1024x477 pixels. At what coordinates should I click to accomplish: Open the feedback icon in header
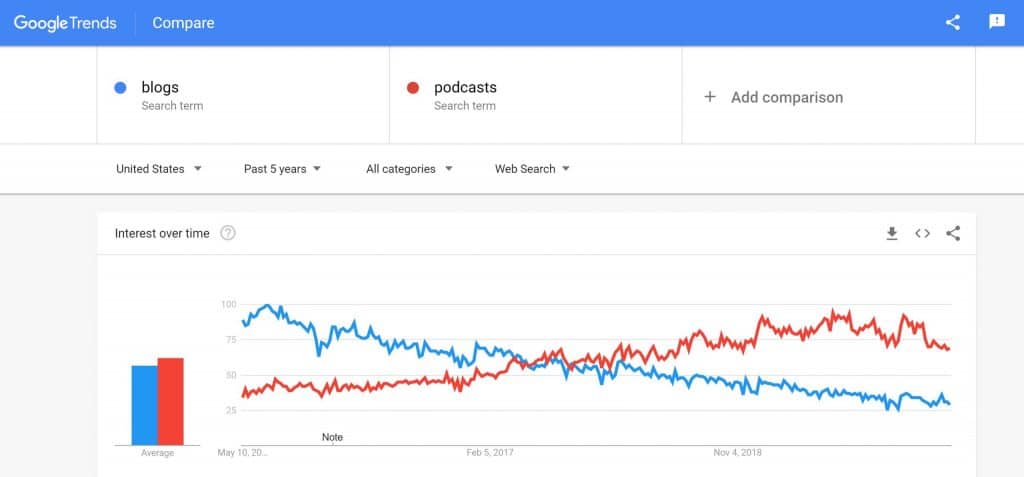point(996,22)
